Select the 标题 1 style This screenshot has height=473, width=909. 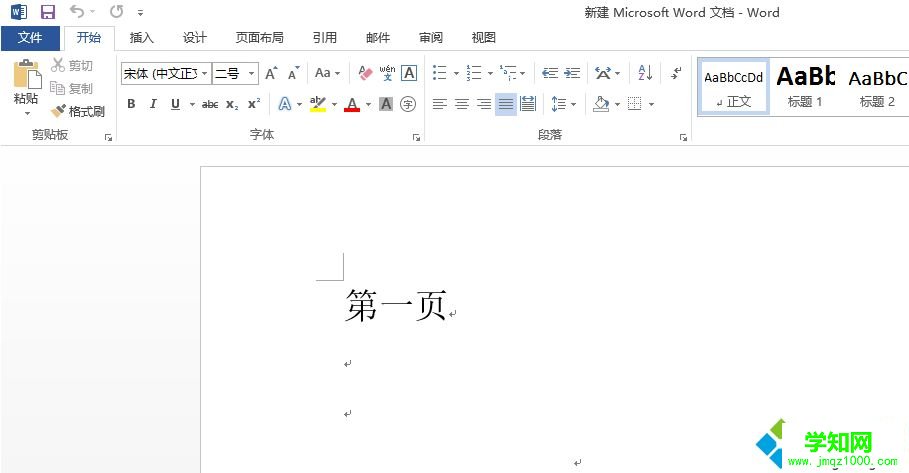point(805,87)
